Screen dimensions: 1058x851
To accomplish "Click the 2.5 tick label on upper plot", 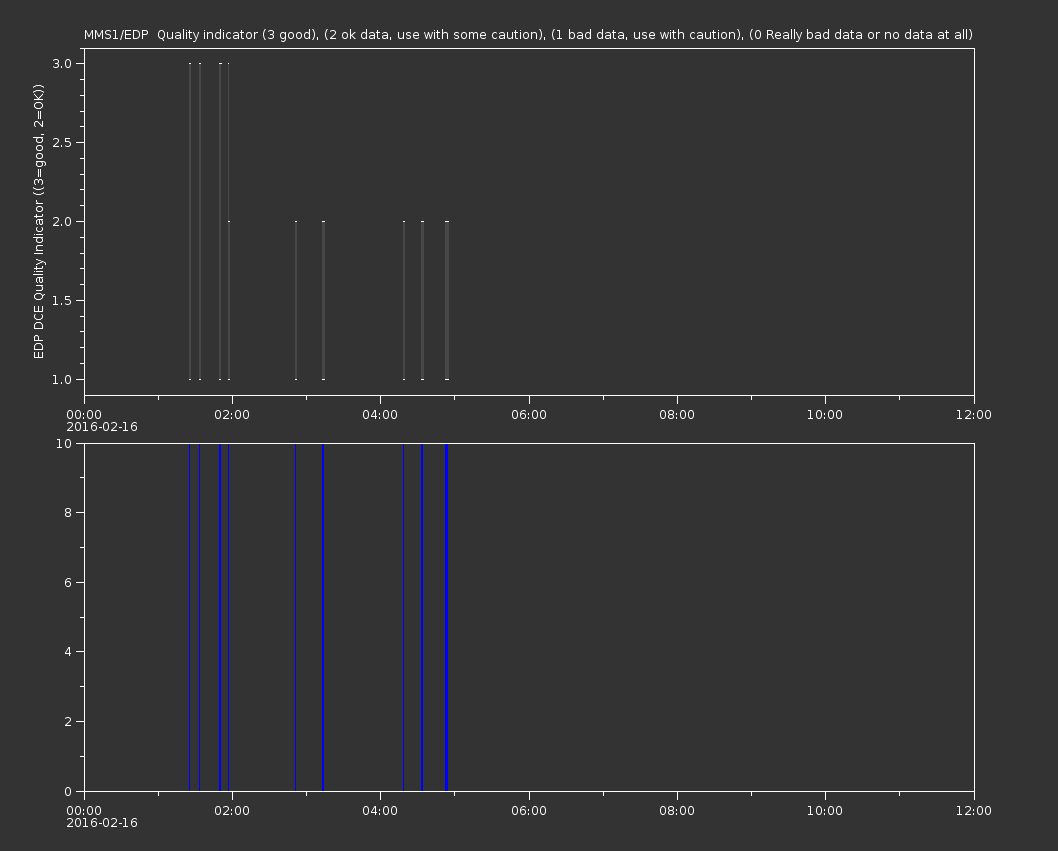I will tap(62, 142).
